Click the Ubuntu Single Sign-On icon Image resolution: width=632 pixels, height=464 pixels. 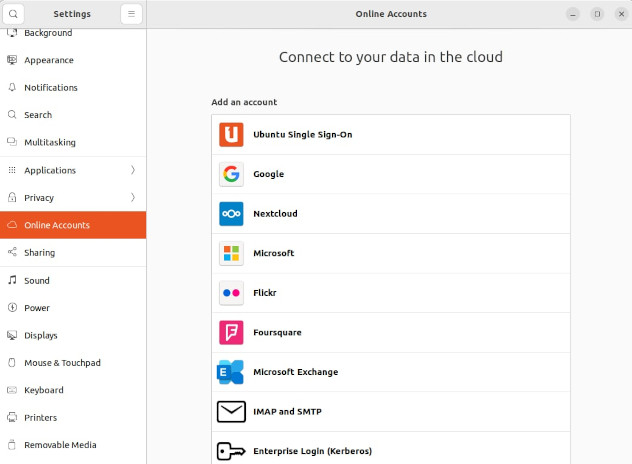[x=231, y=134]
